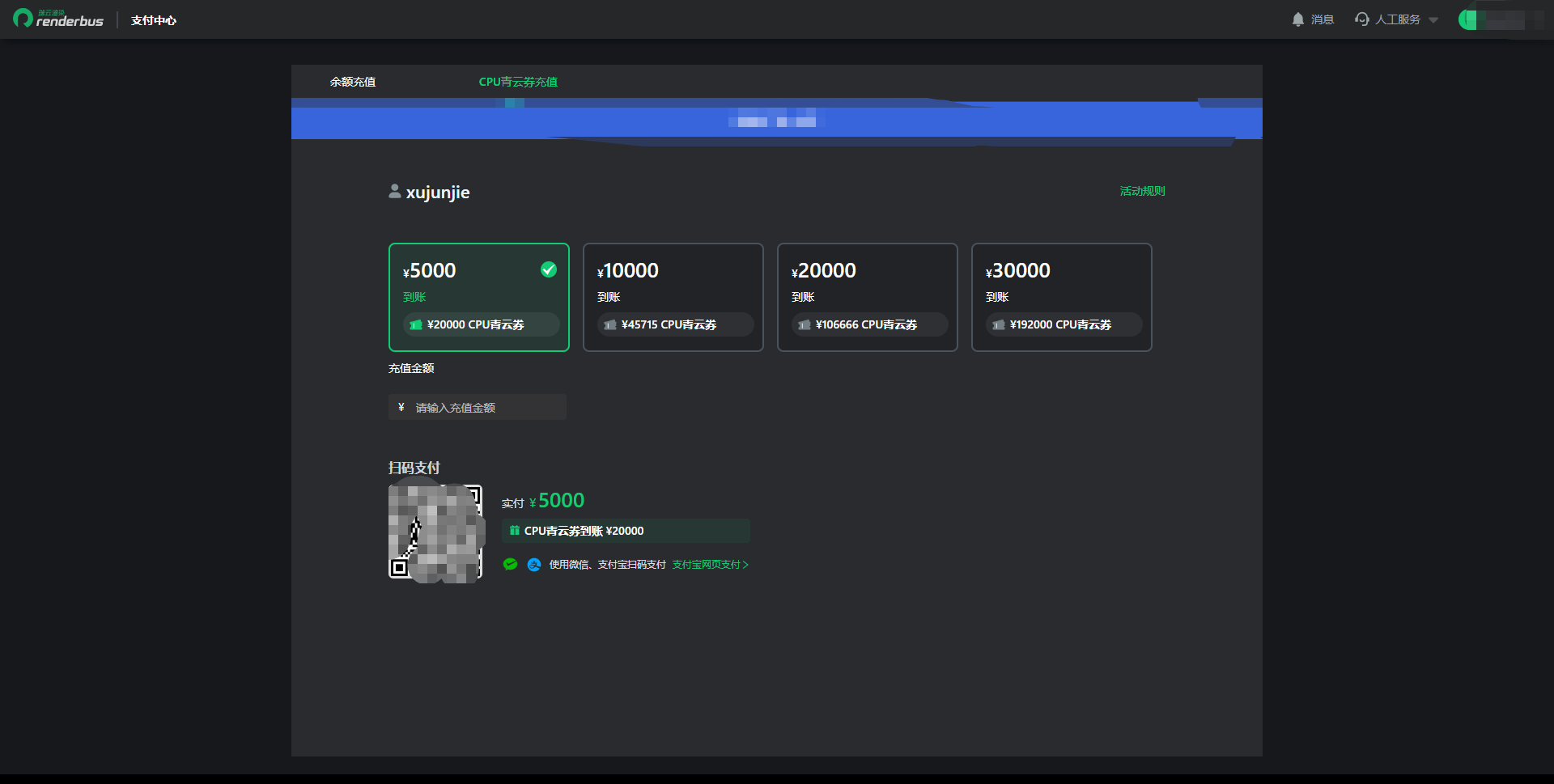Open the user avatar in top bar
The height and width of the screenshot is (784, 1554).
[x=1467, y=19]
